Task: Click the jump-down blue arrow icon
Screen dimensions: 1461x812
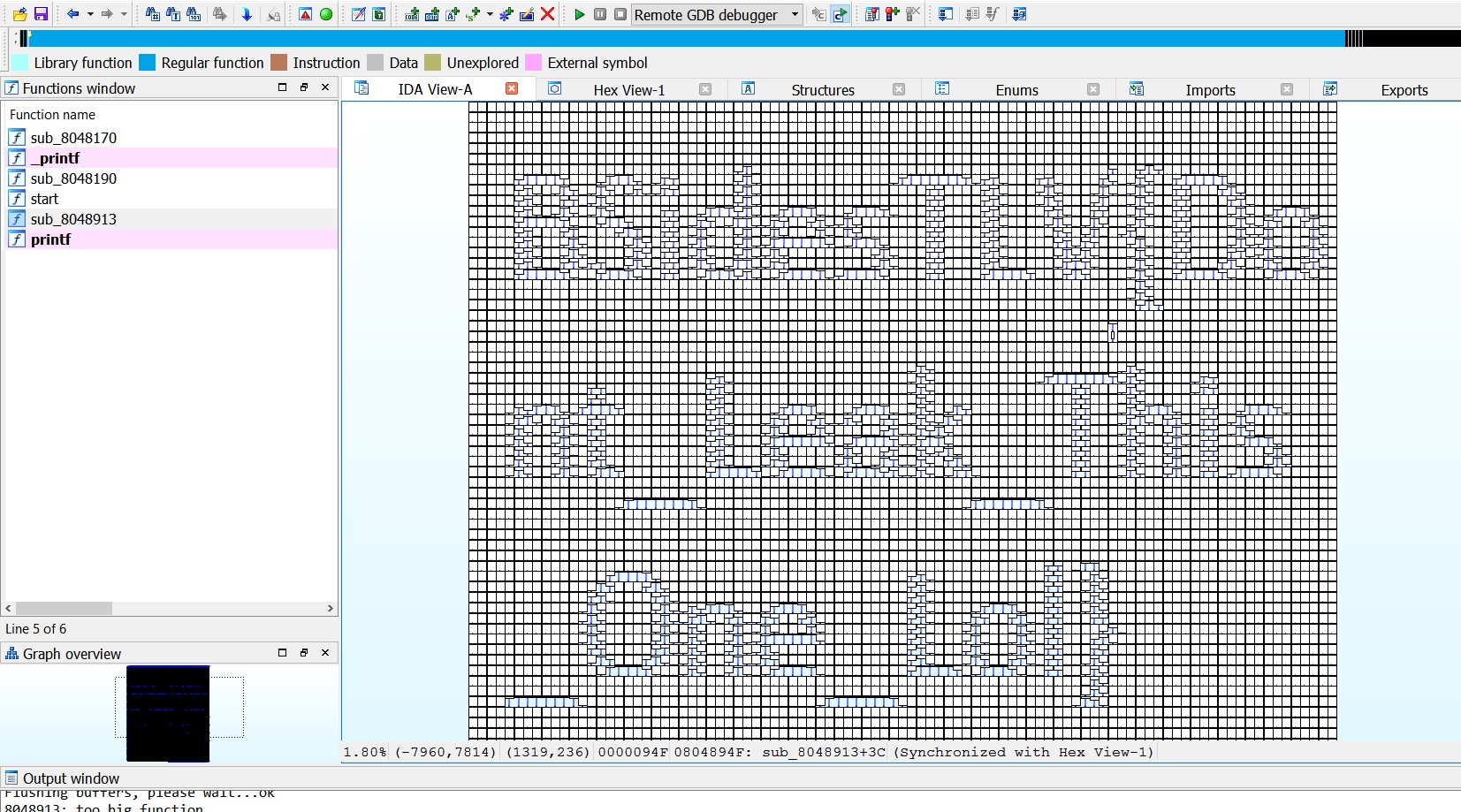Action: (247, 14)
